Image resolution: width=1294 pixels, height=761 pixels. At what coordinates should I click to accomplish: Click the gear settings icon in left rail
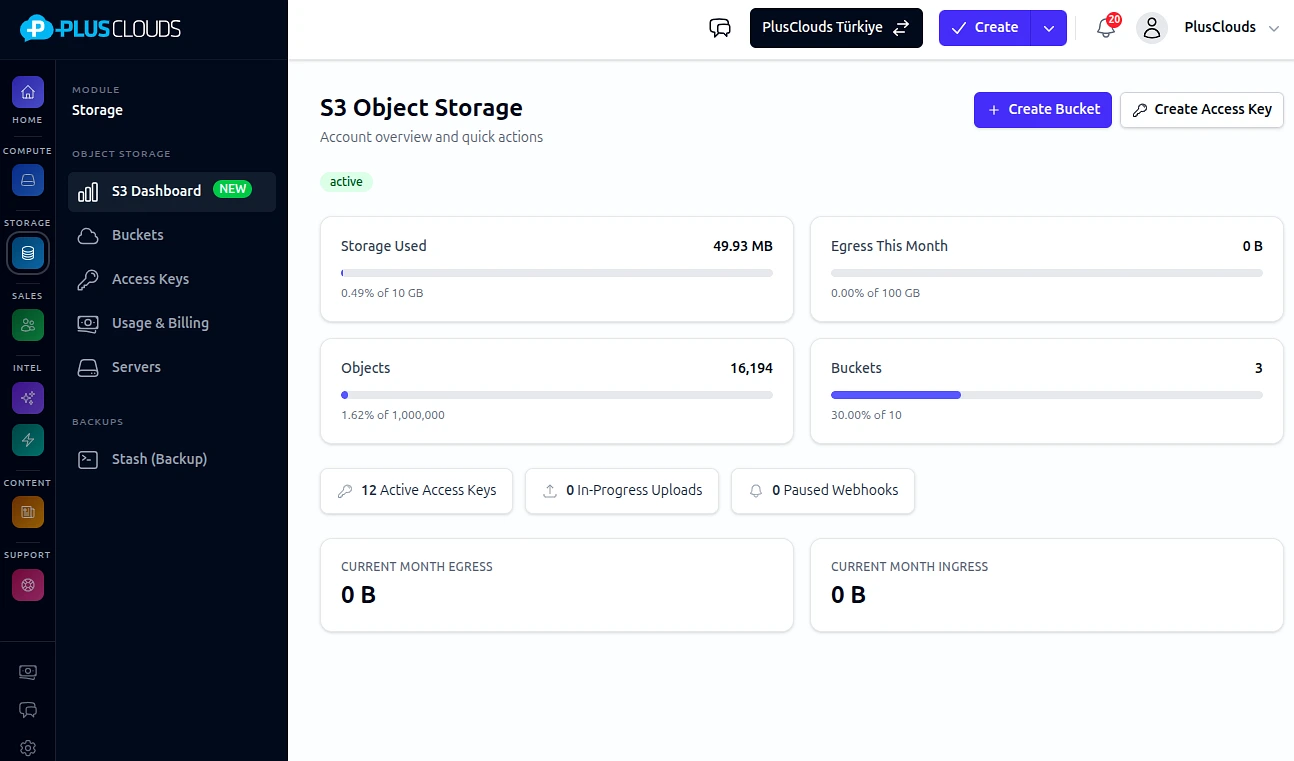click(x=28, y=747)
